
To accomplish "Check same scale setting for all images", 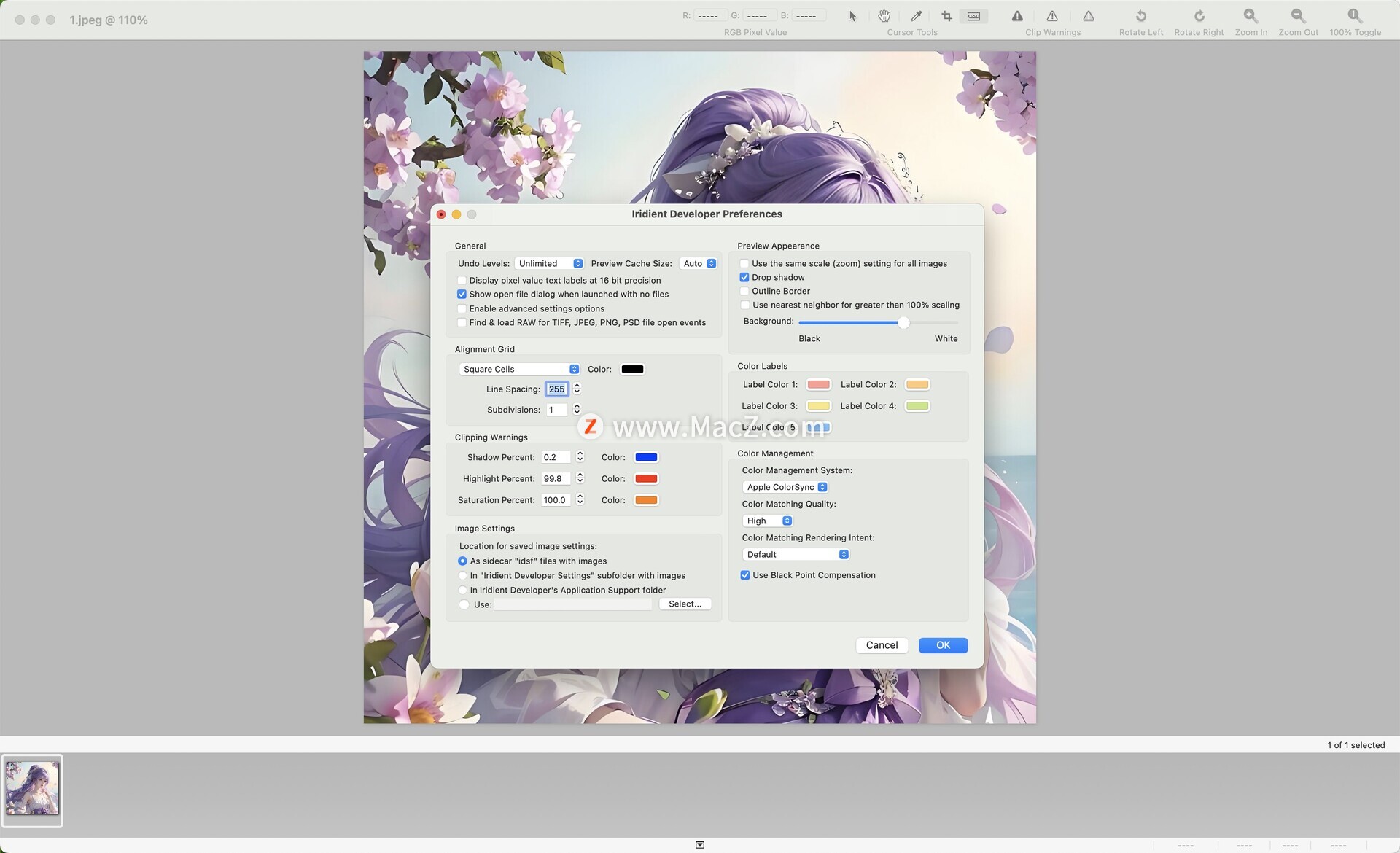I will coord(744,264).
